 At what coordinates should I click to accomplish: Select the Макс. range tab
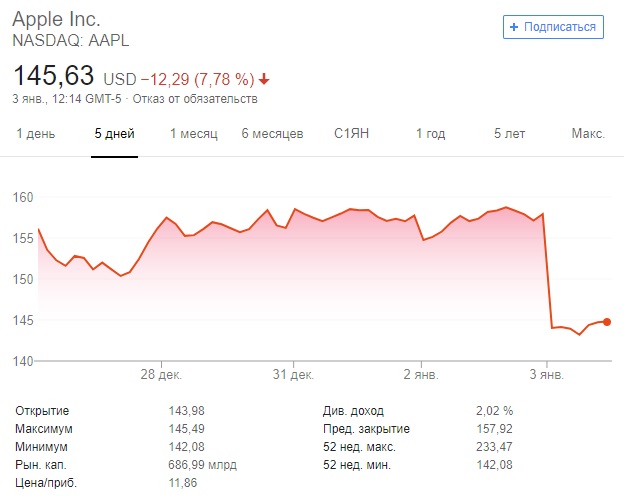click(588, 134)
